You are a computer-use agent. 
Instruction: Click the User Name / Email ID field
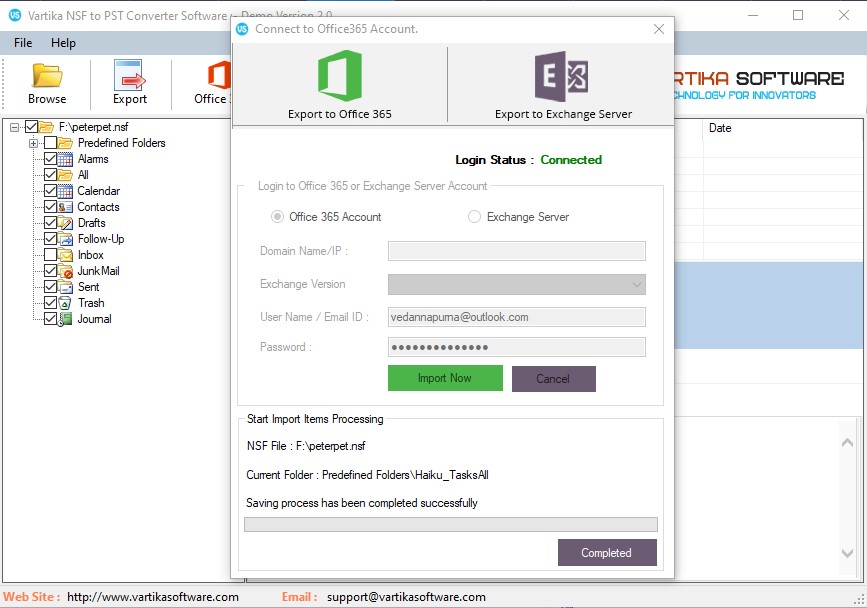pos(516,317)
